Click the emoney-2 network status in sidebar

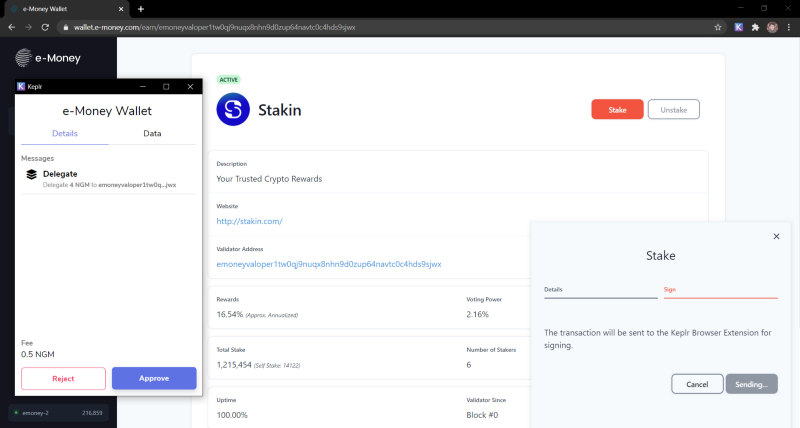(x=59, y=413)
